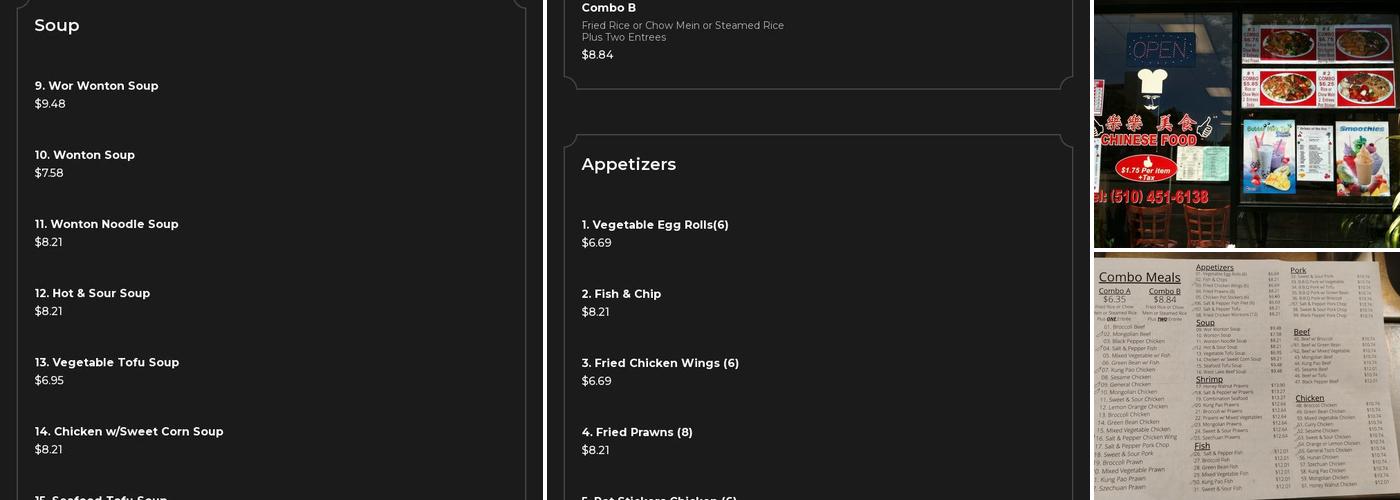Image resolution: width=1400 pixels, height=500 pixels.
Task: Click the Appetizers section heading
Action: pyautogui.click(x=629, y=164)
